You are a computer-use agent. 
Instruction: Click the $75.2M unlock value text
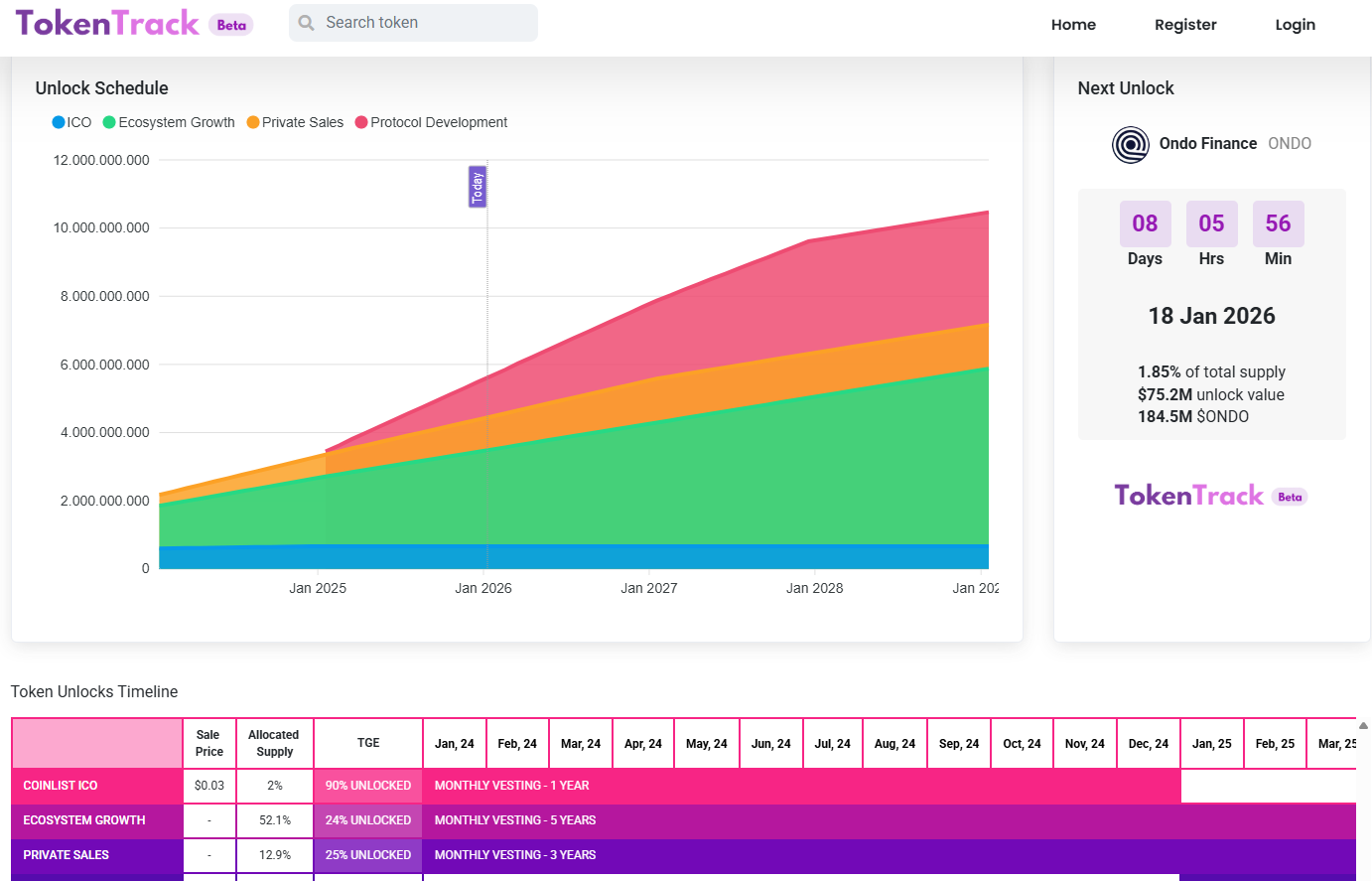point(1211,394)
